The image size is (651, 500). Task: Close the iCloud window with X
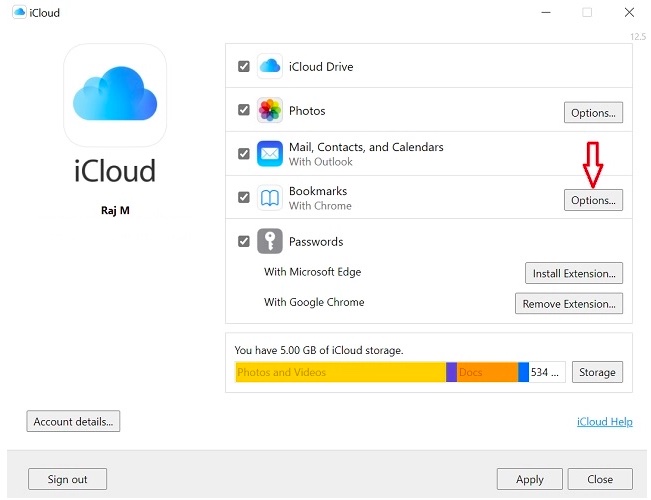click(x=629, y=12)
